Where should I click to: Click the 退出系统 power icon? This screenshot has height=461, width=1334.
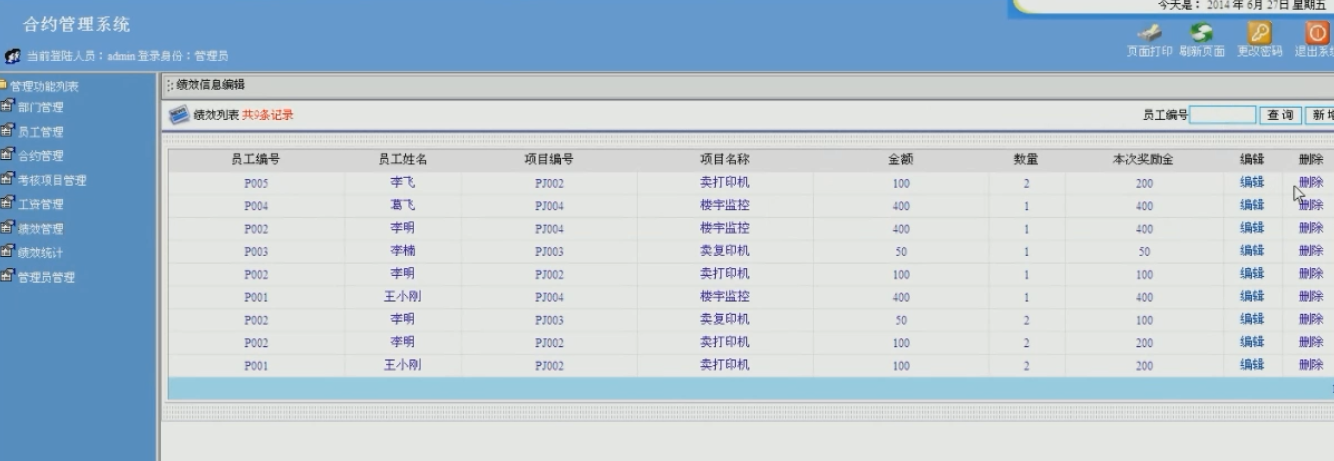(x=1317, y=32)
